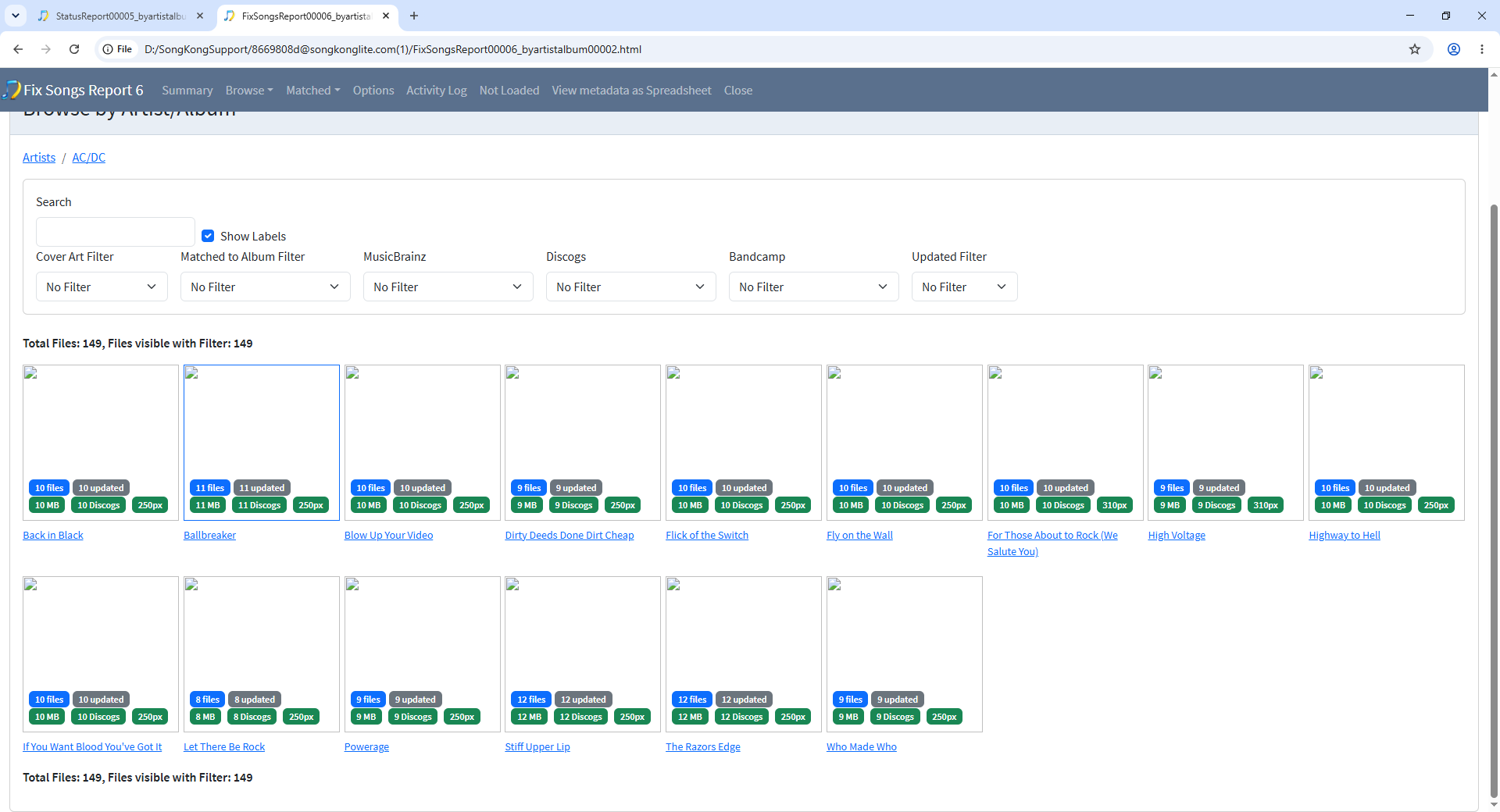1500x812 pixels.
Task: Open the Cover Art Filter dropdown
Action: click(102, 287)
